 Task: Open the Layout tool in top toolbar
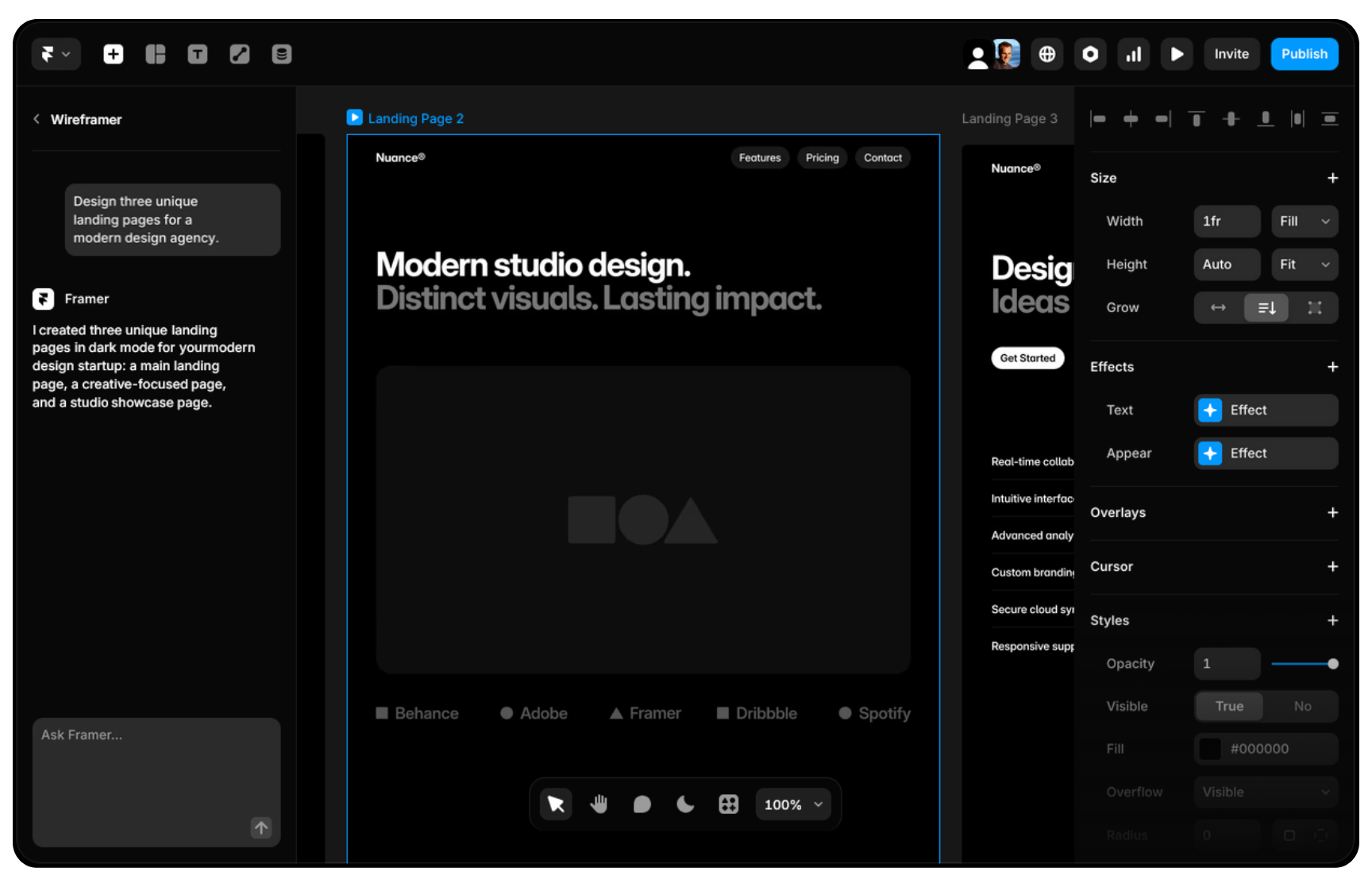tap(155, 53)
